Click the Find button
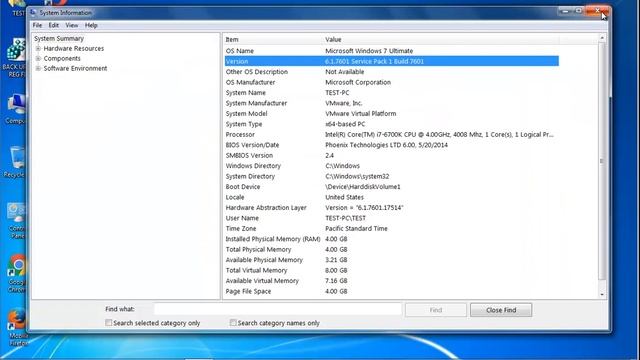Image resolution: width=640 pixels, height=360 pixels. 436,310
